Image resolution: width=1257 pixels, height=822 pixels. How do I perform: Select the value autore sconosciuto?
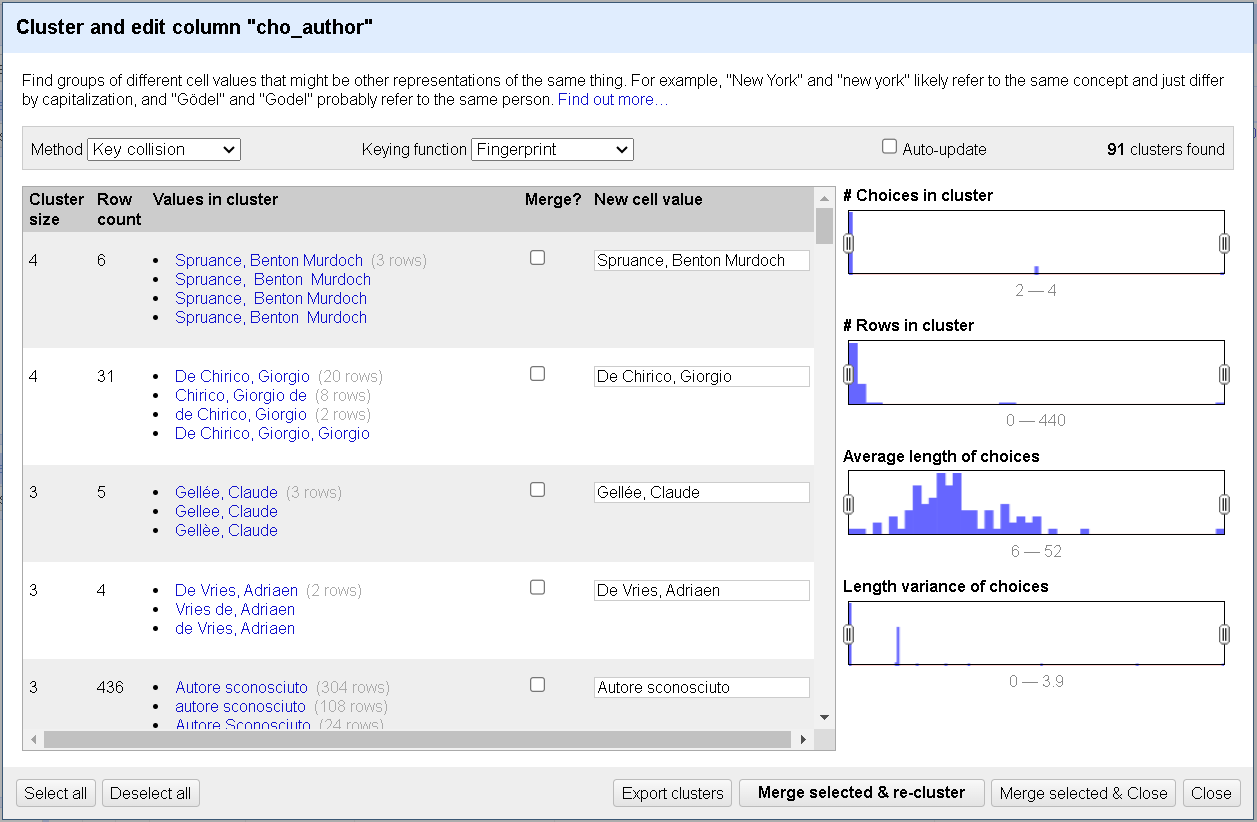pyautogui.click(x=239, y=706)
